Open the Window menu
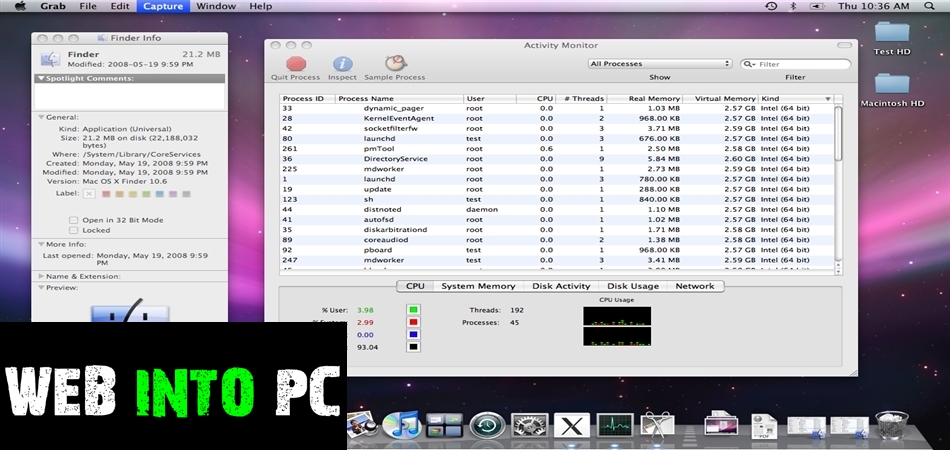Viewport: 950px width, 450px height. (x=216, y=6)
